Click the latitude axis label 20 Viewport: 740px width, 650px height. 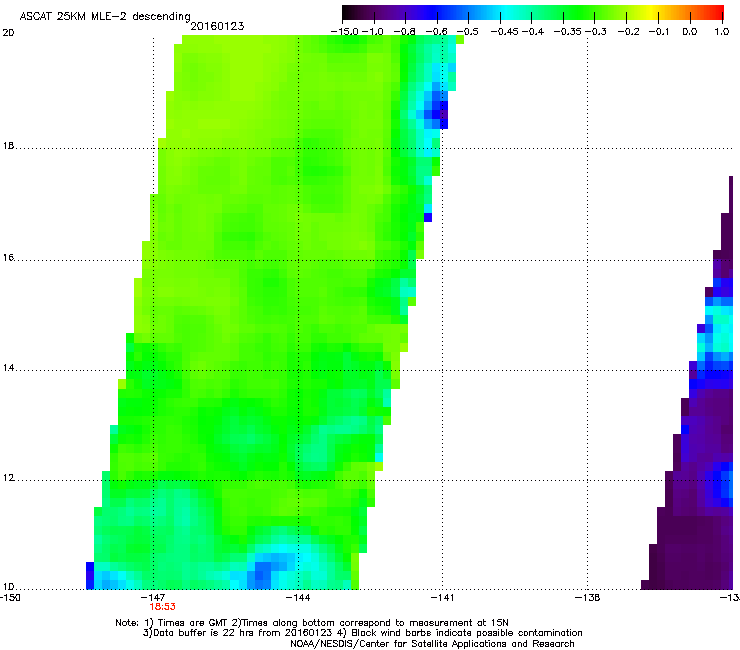(8, 33)
